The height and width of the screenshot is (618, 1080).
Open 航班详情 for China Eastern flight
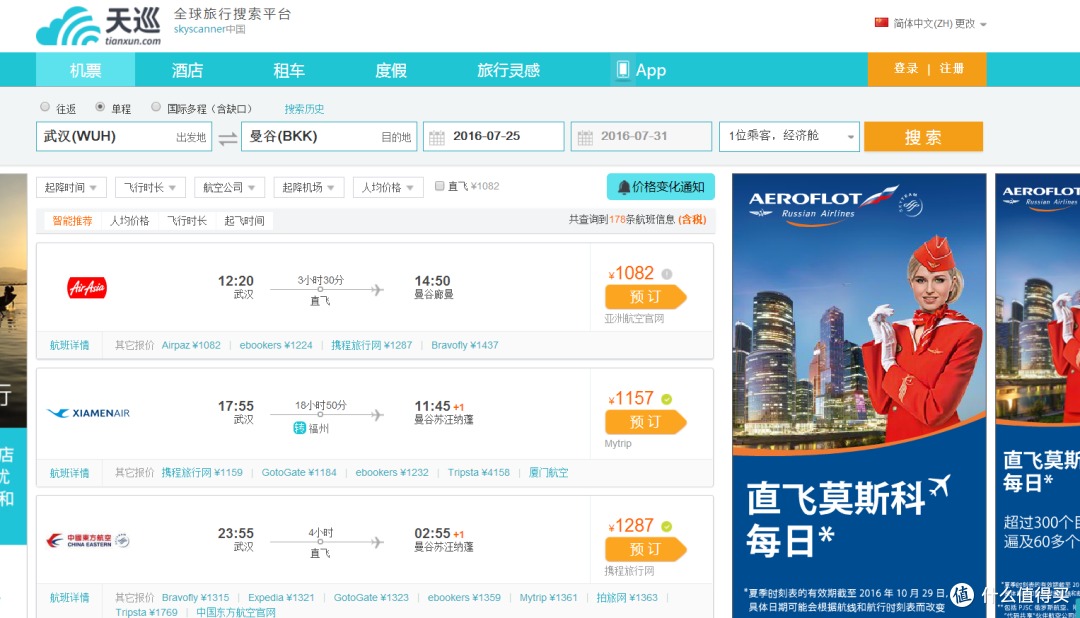pos(70,597)
